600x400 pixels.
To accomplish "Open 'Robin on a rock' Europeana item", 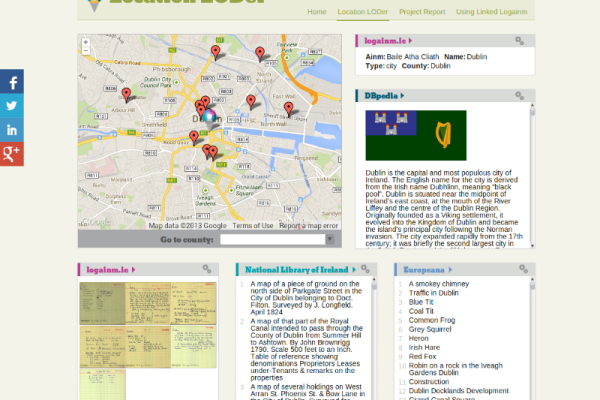I will tap(456, 369).
